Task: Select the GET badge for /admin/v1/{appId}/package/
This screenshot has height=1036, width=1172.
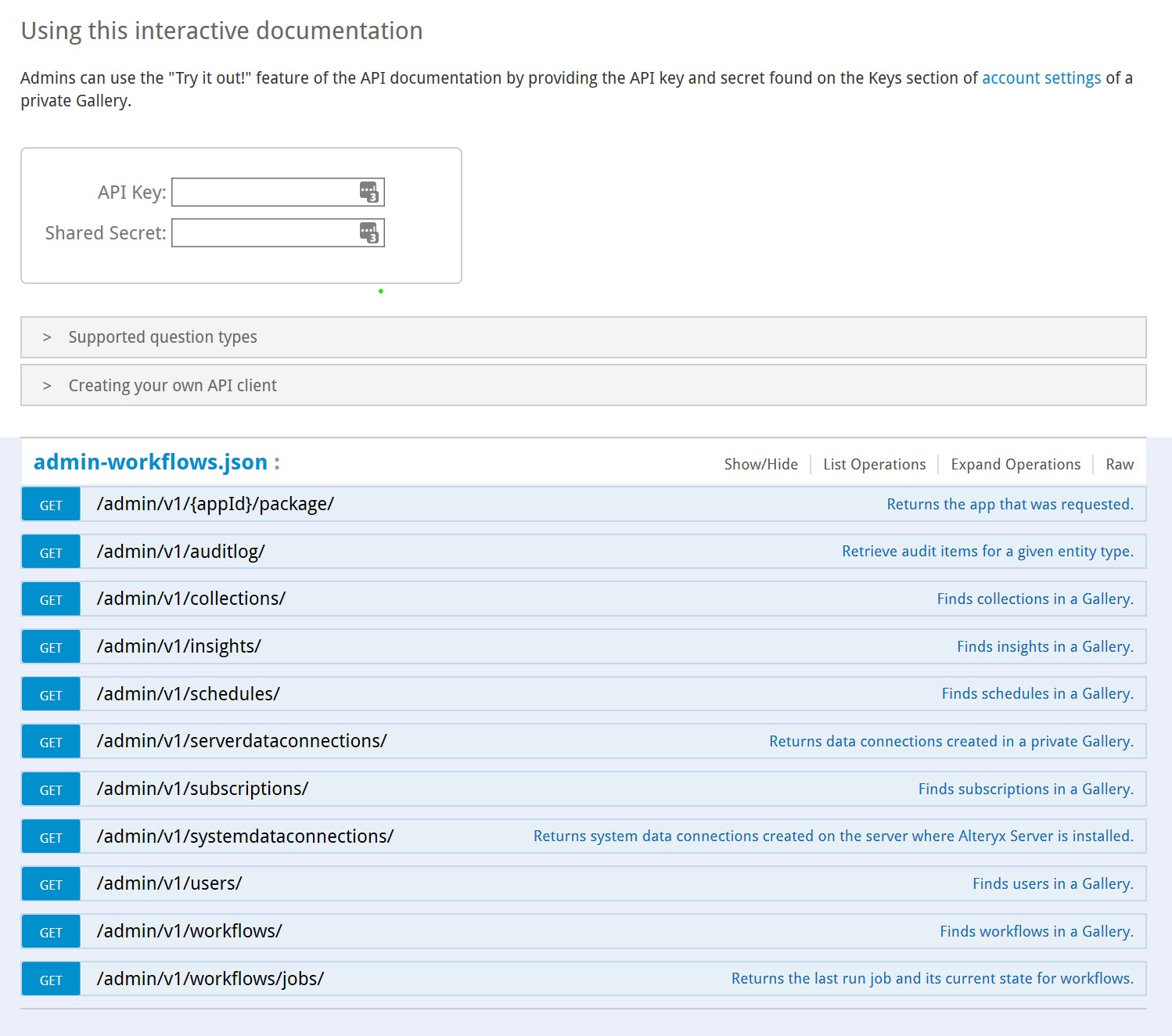Action: click(x=50, y=504)
